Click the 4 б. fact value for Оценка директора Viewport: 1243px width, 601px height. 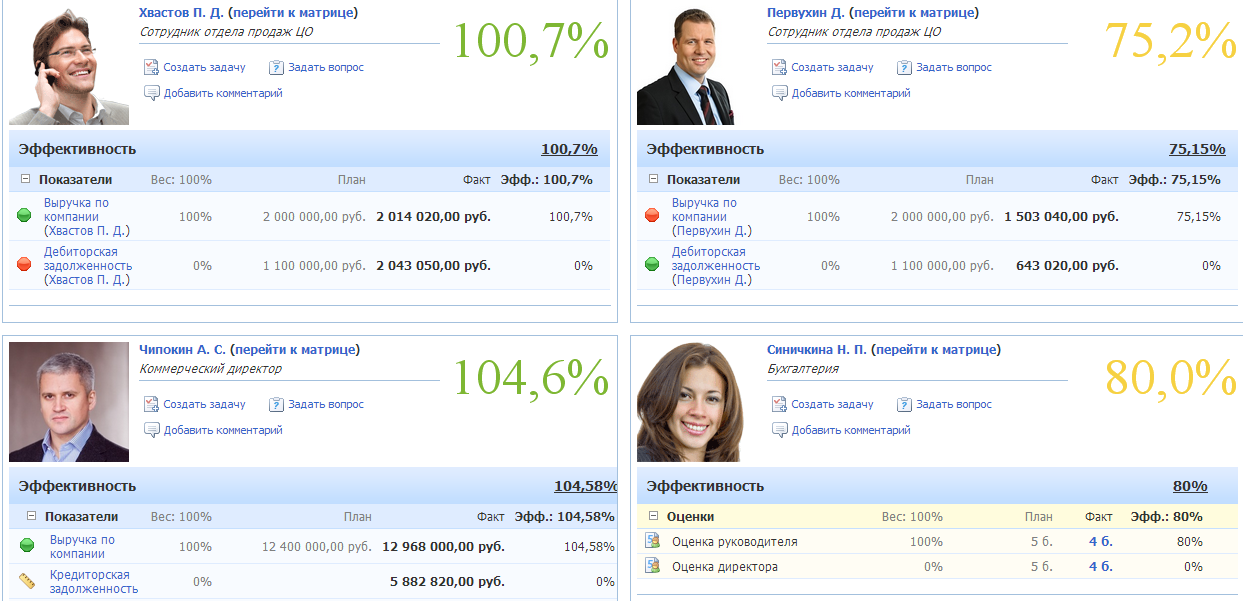pos(1100,566)
